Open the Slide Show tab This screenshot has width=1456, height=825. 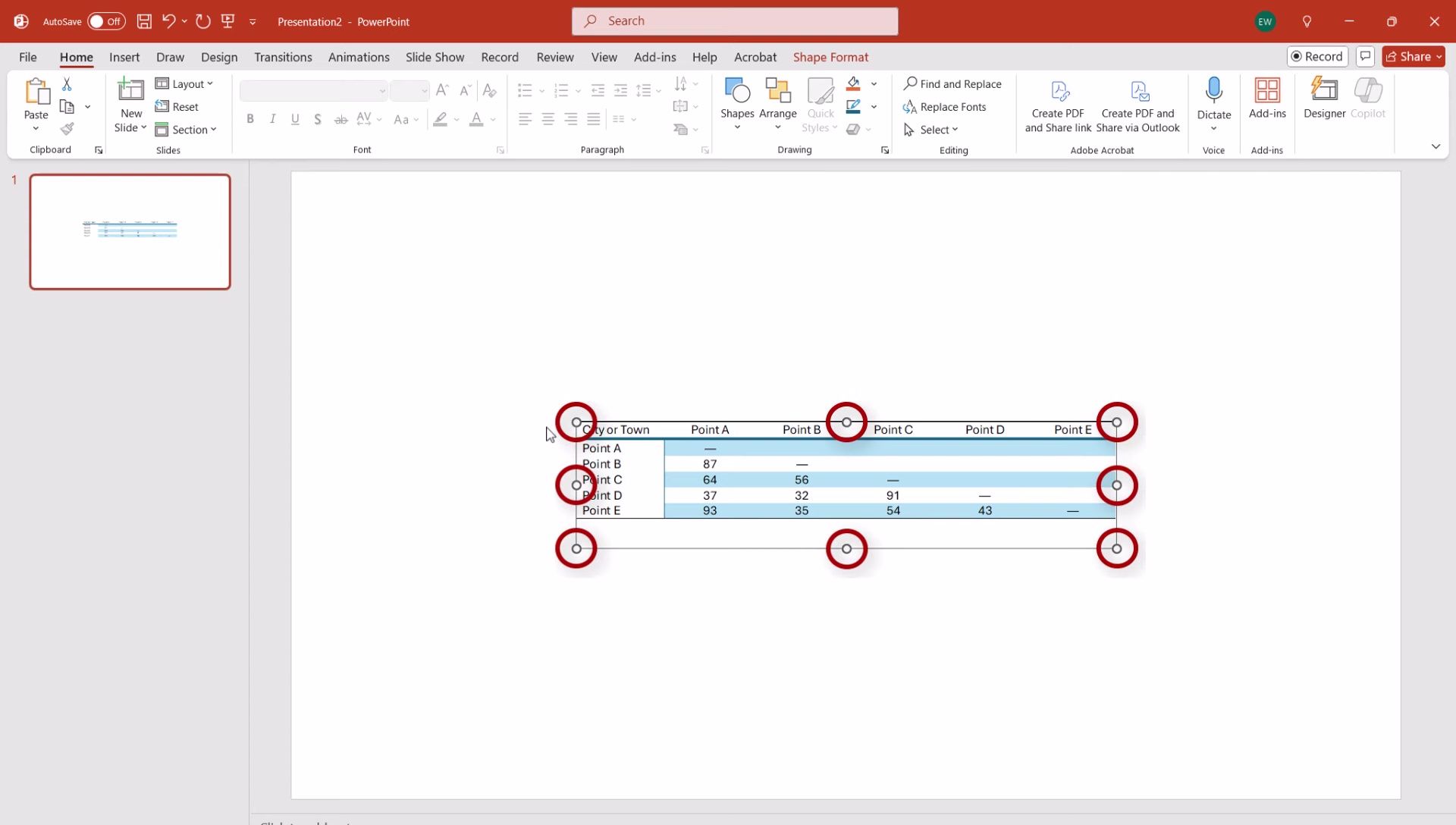pyautogui.click(x=435, y=57)
